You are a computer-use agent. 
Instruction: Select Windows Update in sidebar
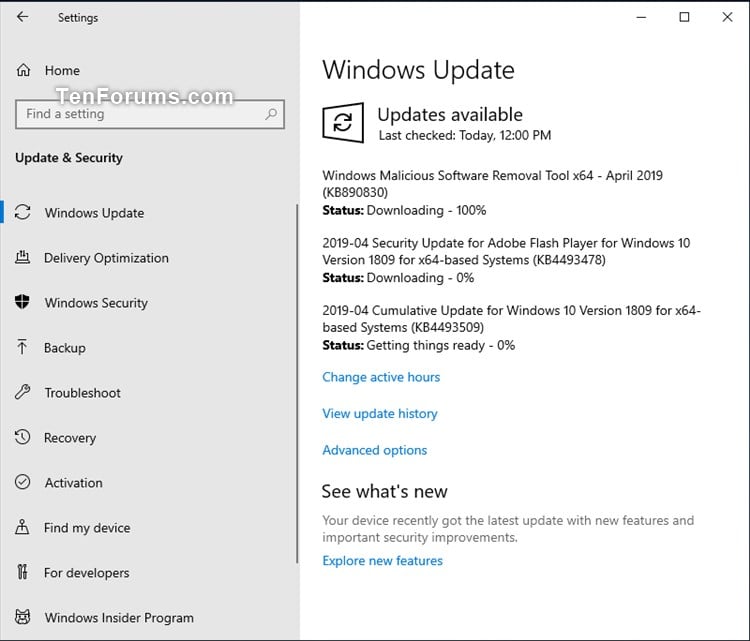[x=94, y=213]
